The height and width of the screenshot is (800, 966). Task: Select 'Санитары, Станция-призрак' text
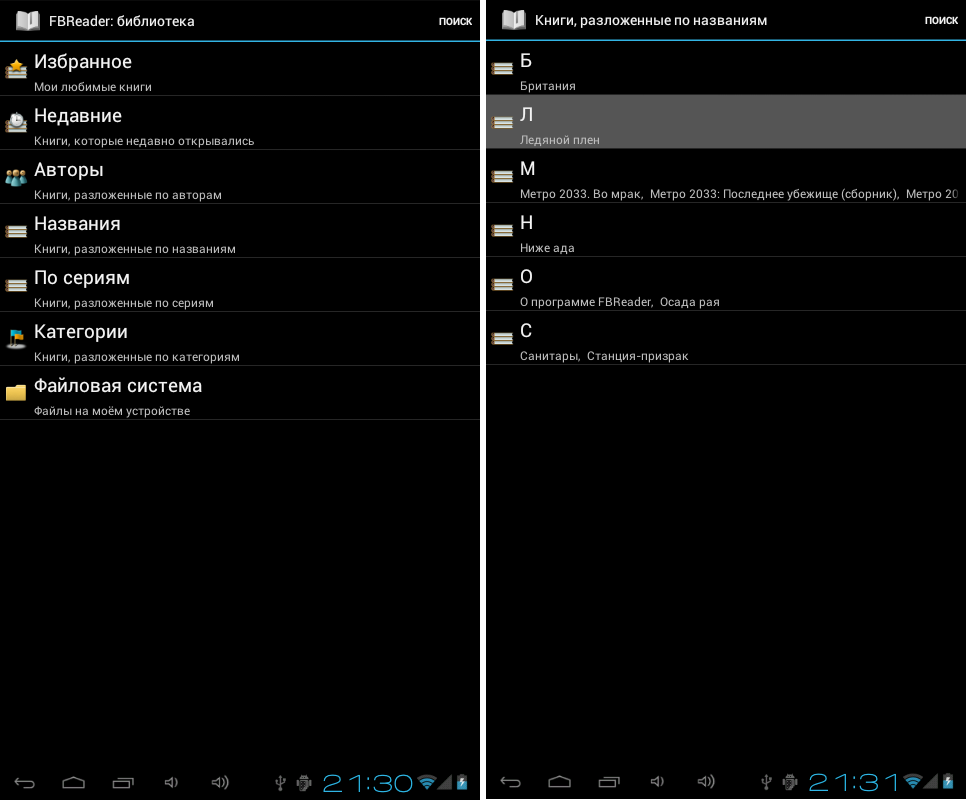pyautogui.click(x=604, y=356)
